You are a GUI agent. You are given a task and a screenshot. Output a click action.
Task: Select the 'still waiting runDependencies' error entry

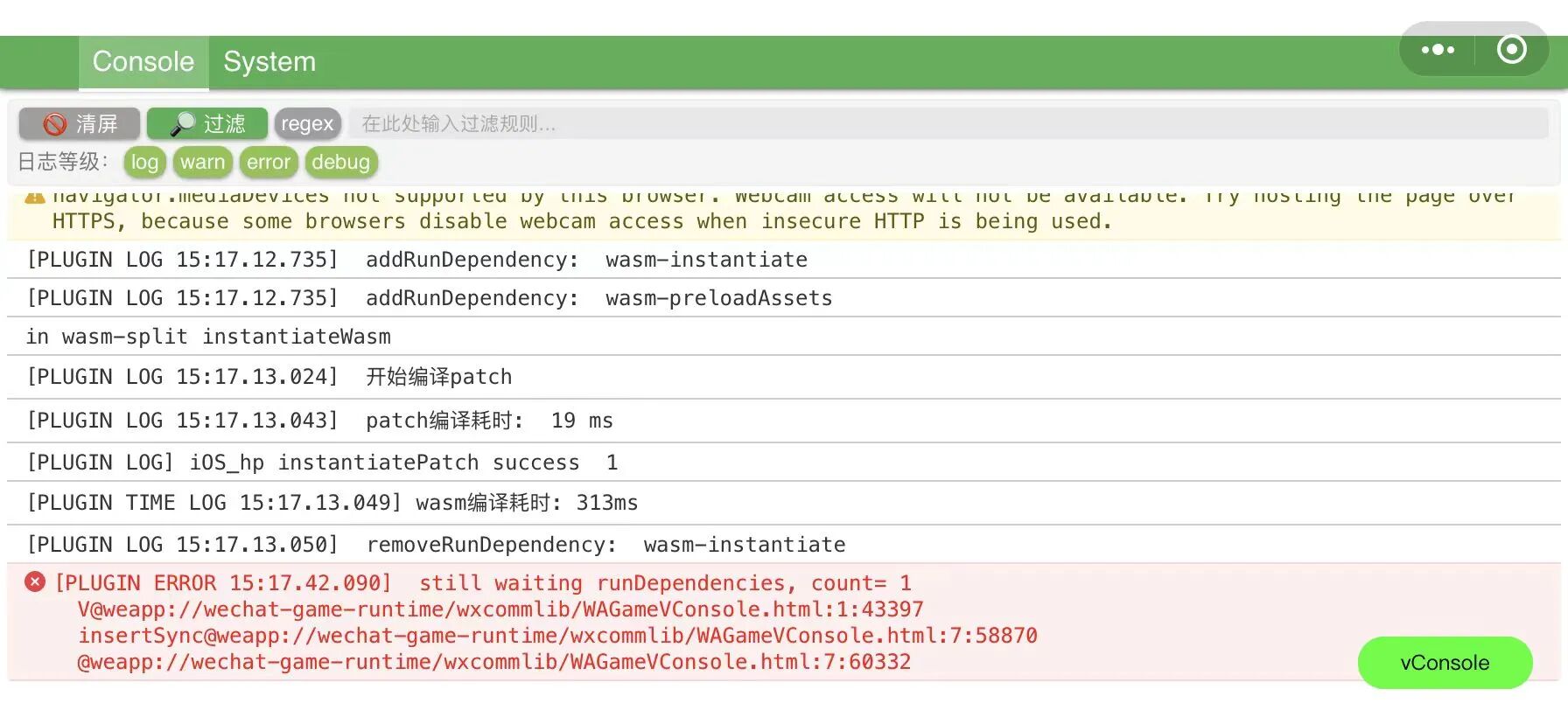665,583
